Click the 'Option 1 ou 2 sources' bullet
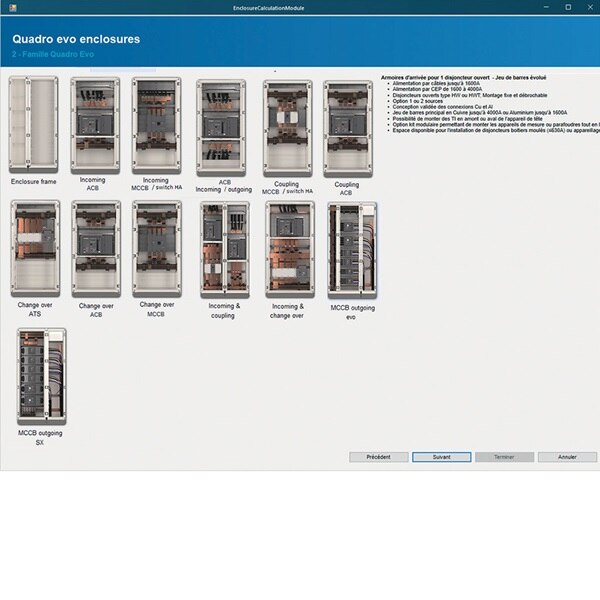Image resolution: width=600 pixels, height=600 pixels. (417, 101)
